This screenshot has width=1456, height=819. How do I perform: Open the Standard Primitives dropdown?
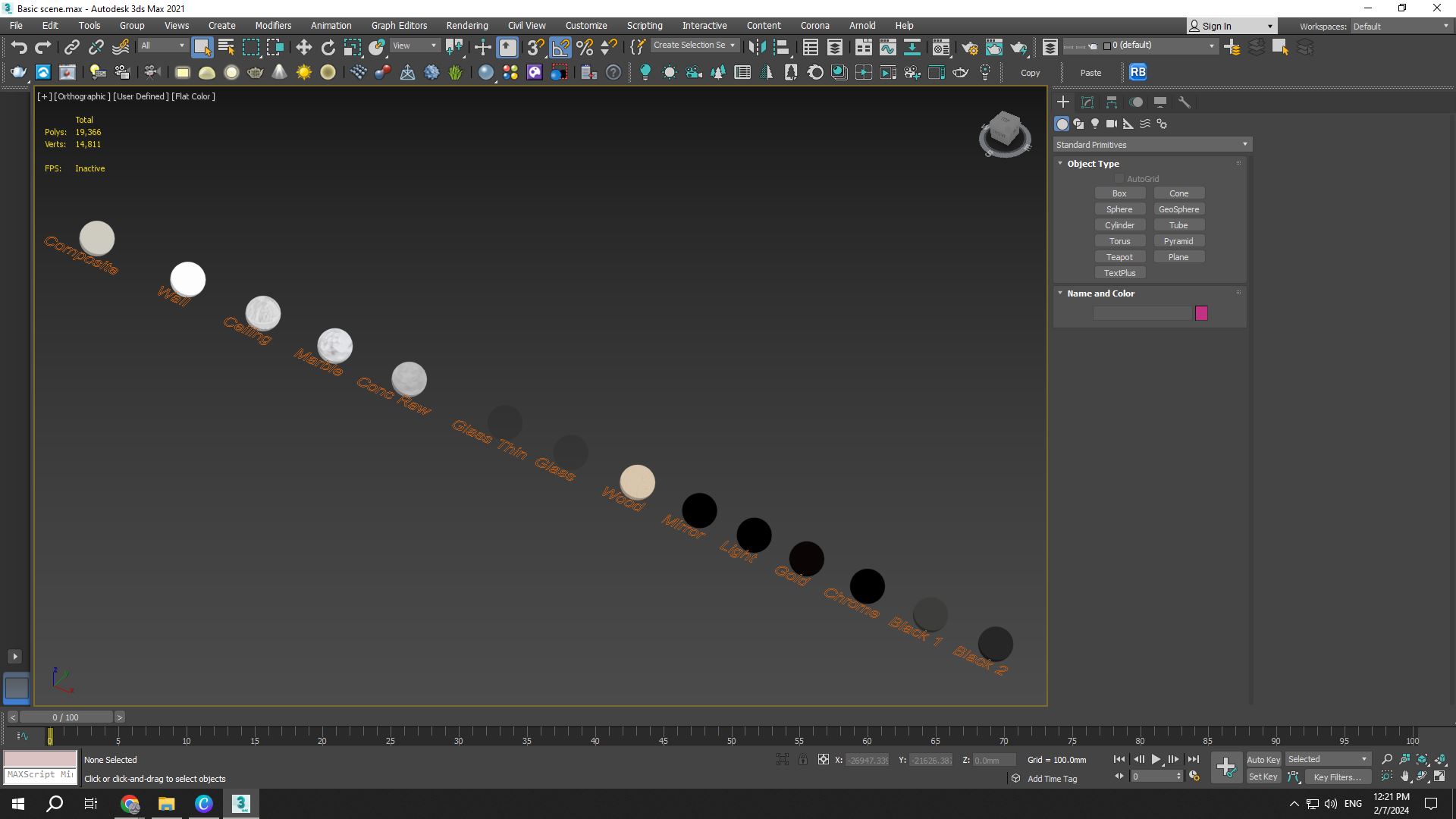click(1151, 145)
